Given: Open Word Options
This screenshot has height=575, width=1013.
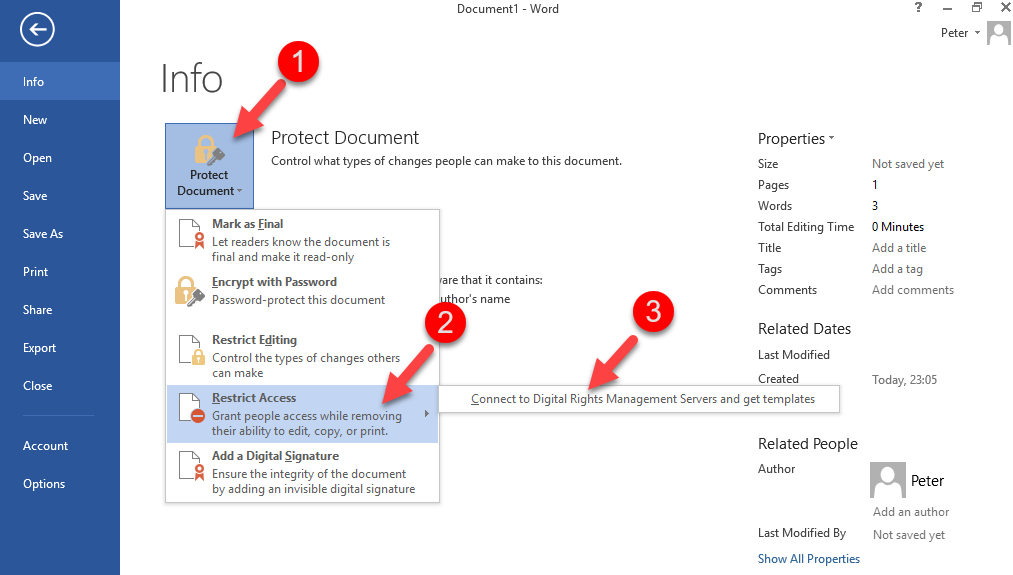Looking at the screenshot, I should pos(59,484).
